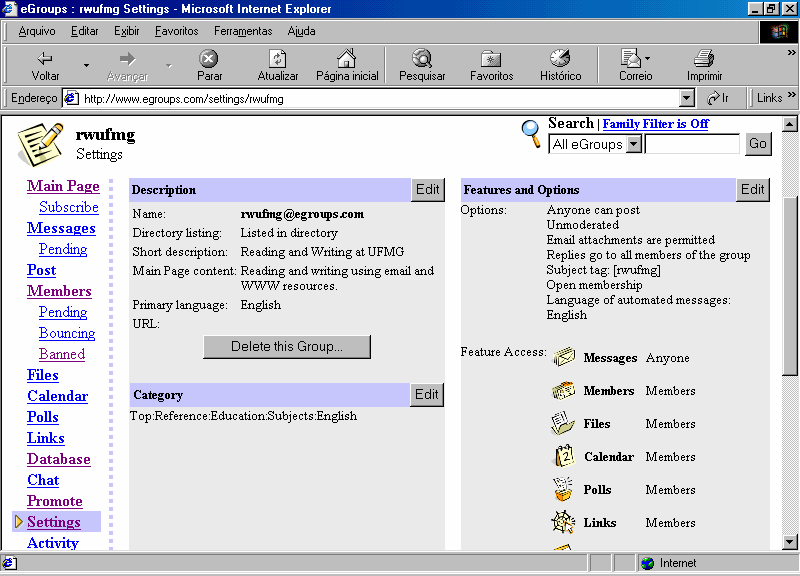The height and width of the screenshot is (576, 800).
Task: Open the Exibir menu
Action: point(127,32)
